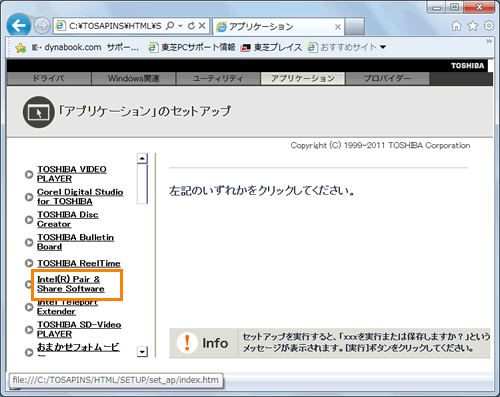
Task: Click the orange exclamation Info icon
Action: [x=187, y=343]
